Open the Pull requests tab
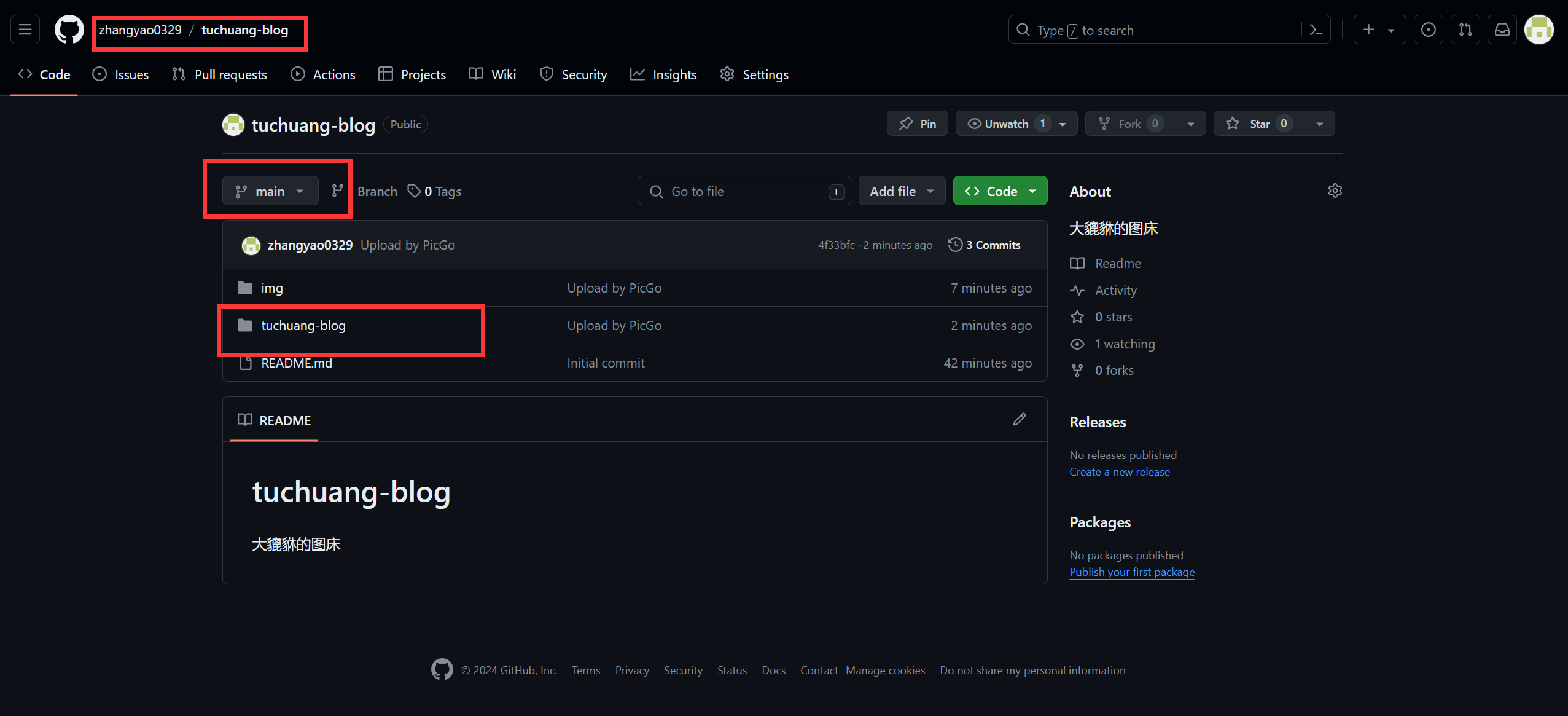 (220, 74)
